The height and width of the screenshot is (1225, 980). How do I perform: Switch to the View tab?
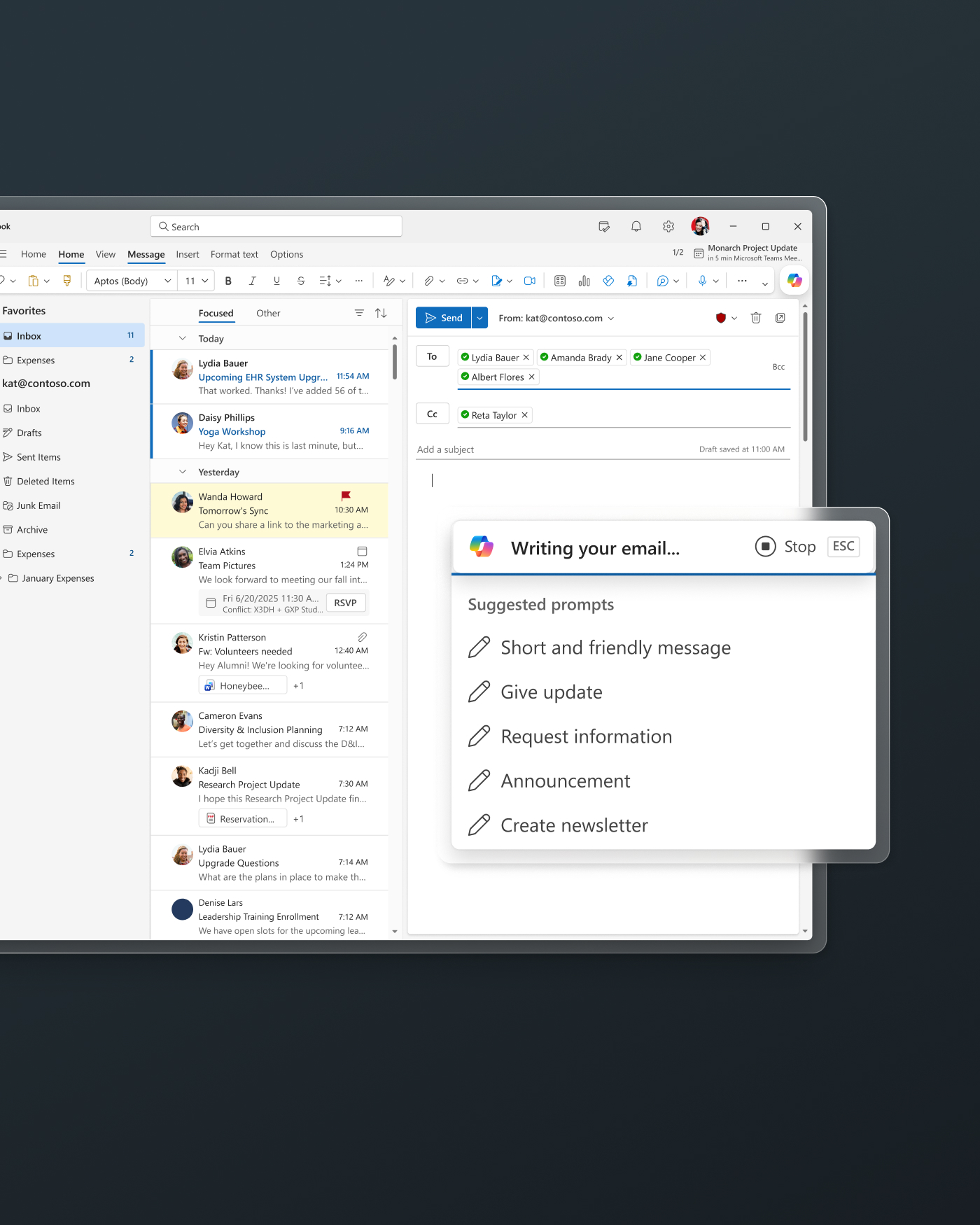click(x=106, y=254)
